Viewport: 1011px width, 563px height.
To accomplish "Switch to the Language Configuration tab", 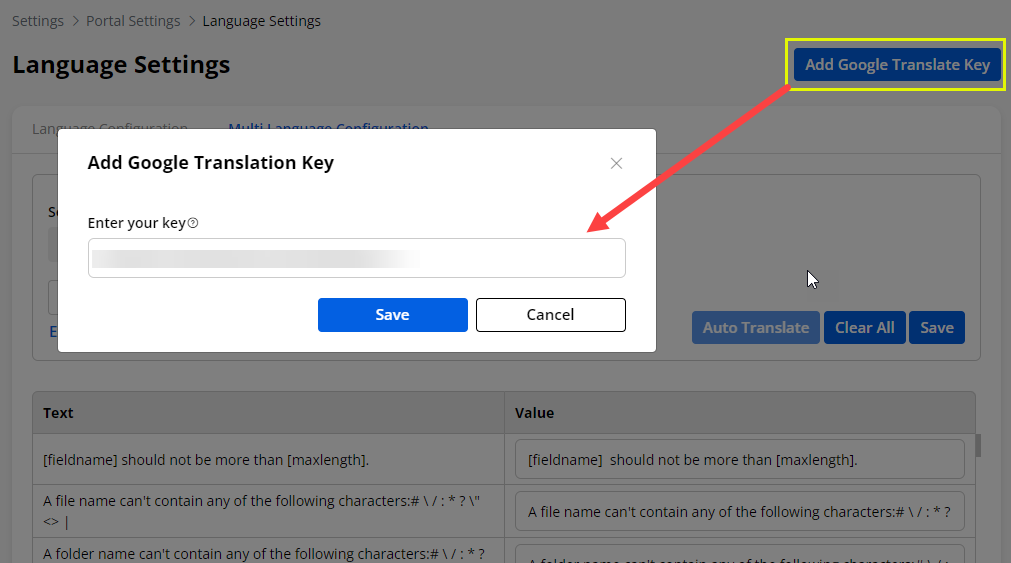I will tap(110, 127).
